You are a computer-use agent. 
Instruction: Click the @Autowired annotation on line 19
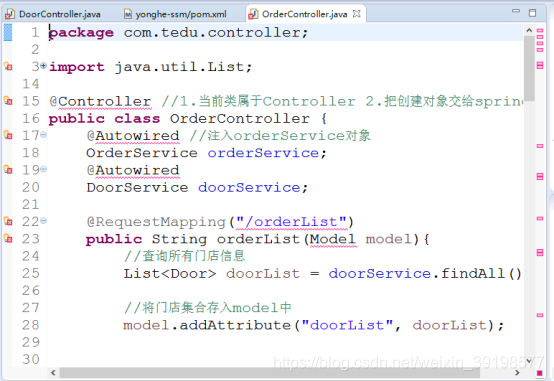coord(133,170)
